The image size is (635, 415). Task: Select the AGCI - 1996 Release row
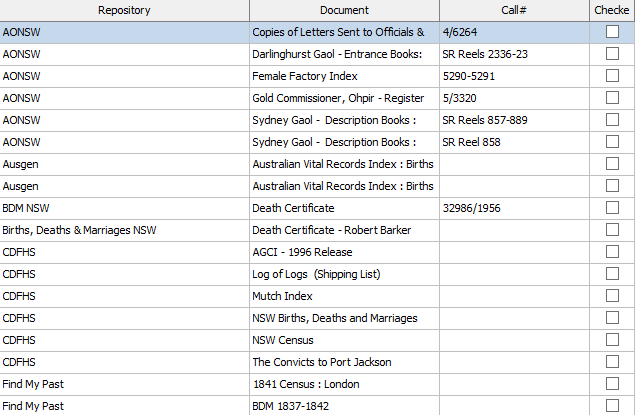(302, 252)
